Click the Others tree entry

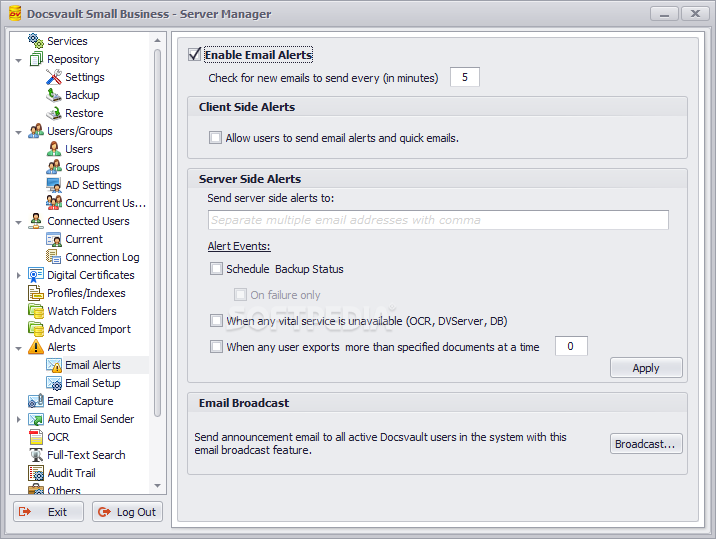point(64,491)
